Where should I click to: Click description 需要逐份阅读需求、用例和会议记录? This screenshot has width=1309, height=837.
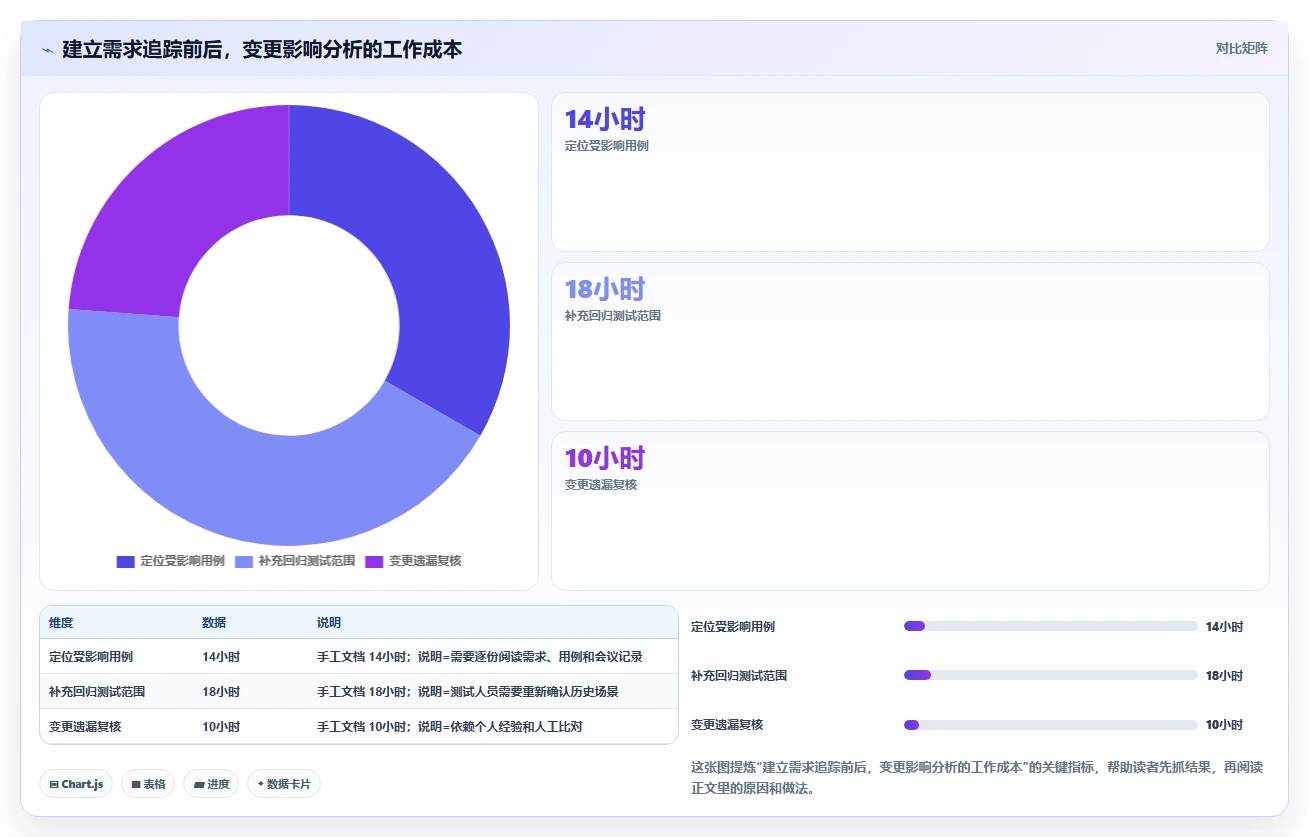[546, 657]
